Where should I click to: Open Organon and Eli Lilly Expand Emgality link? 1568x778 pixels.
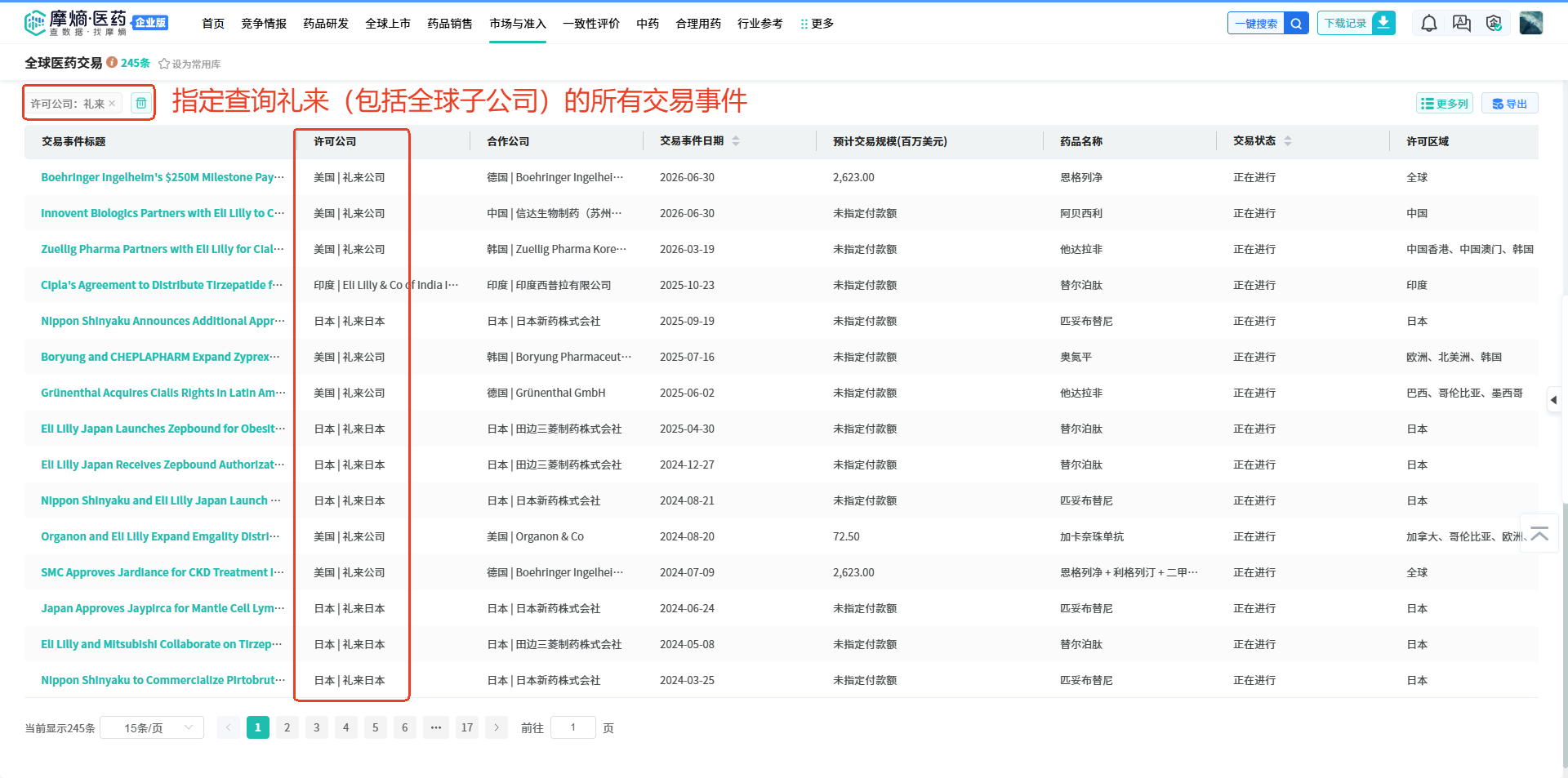pos(161,536)
